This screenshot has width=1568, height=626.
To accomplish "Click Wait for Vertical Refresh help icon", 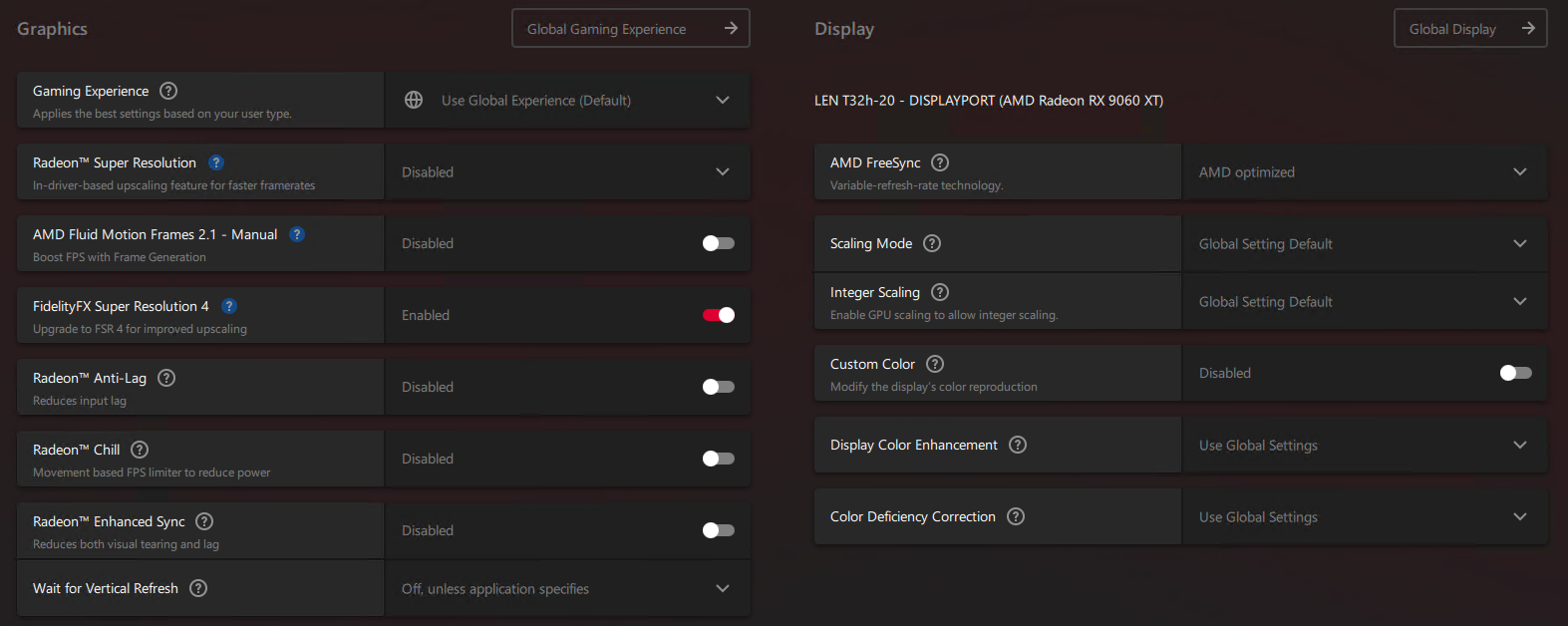I will 198,588.
